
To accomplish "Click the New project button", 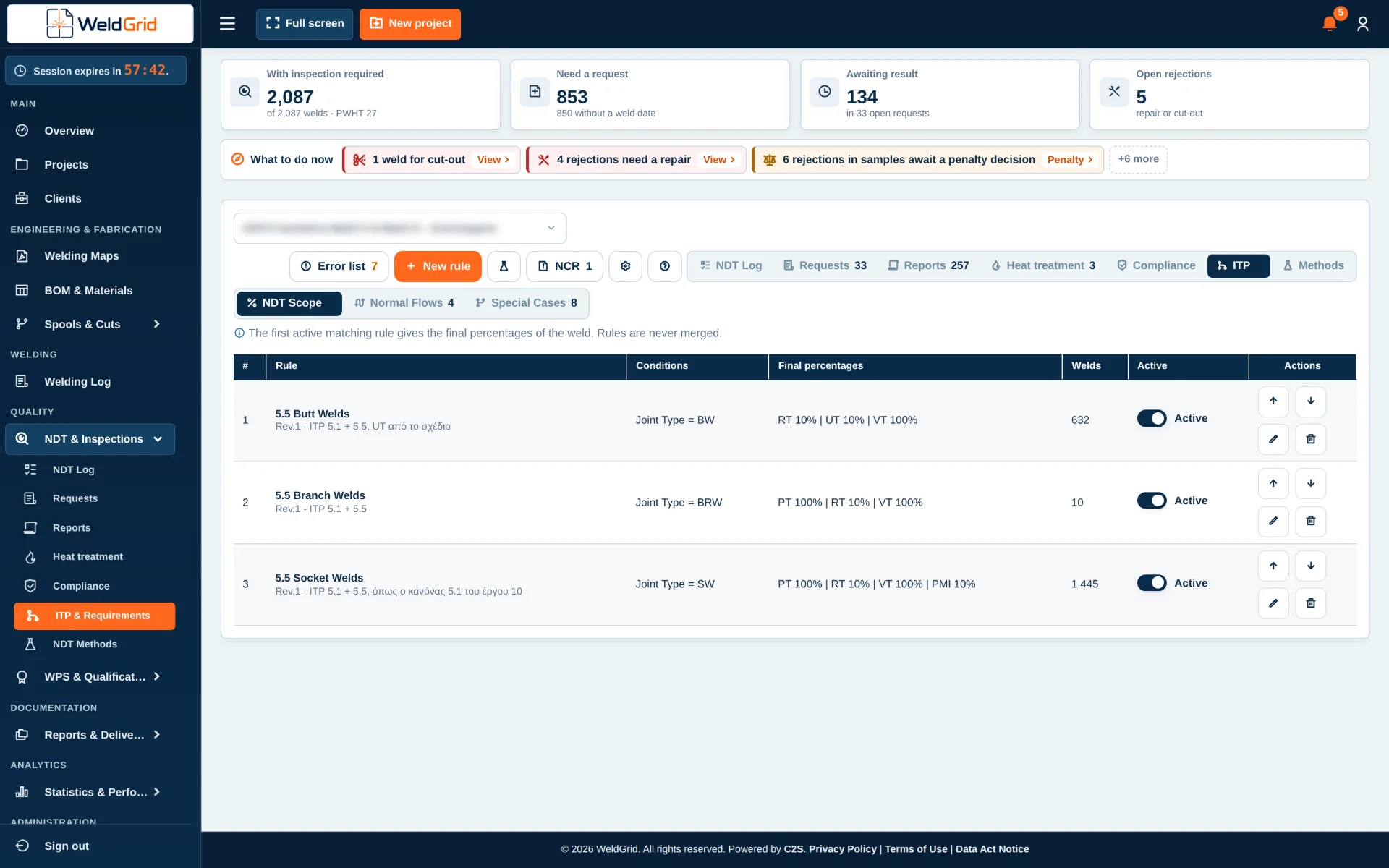I will click(x=410, y=24).
